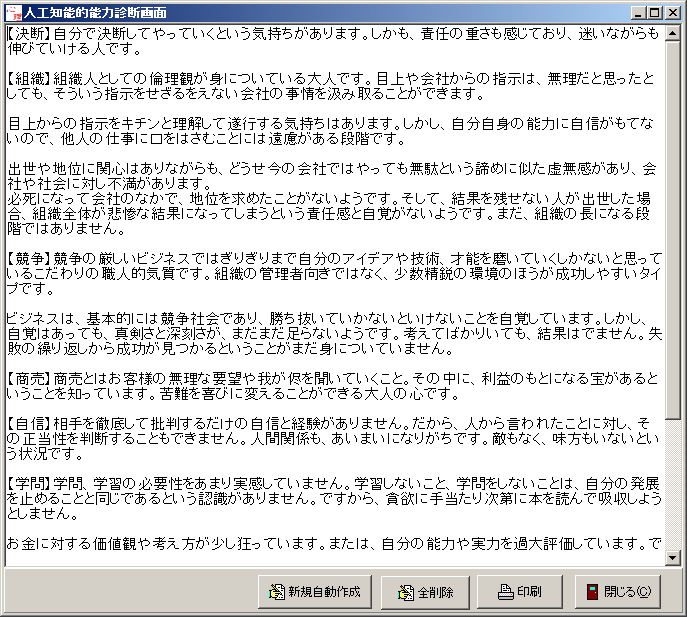The image size is (687, 617).
Task: Click the text としません。
Action: pyautogui.click(x=43, y=513)
